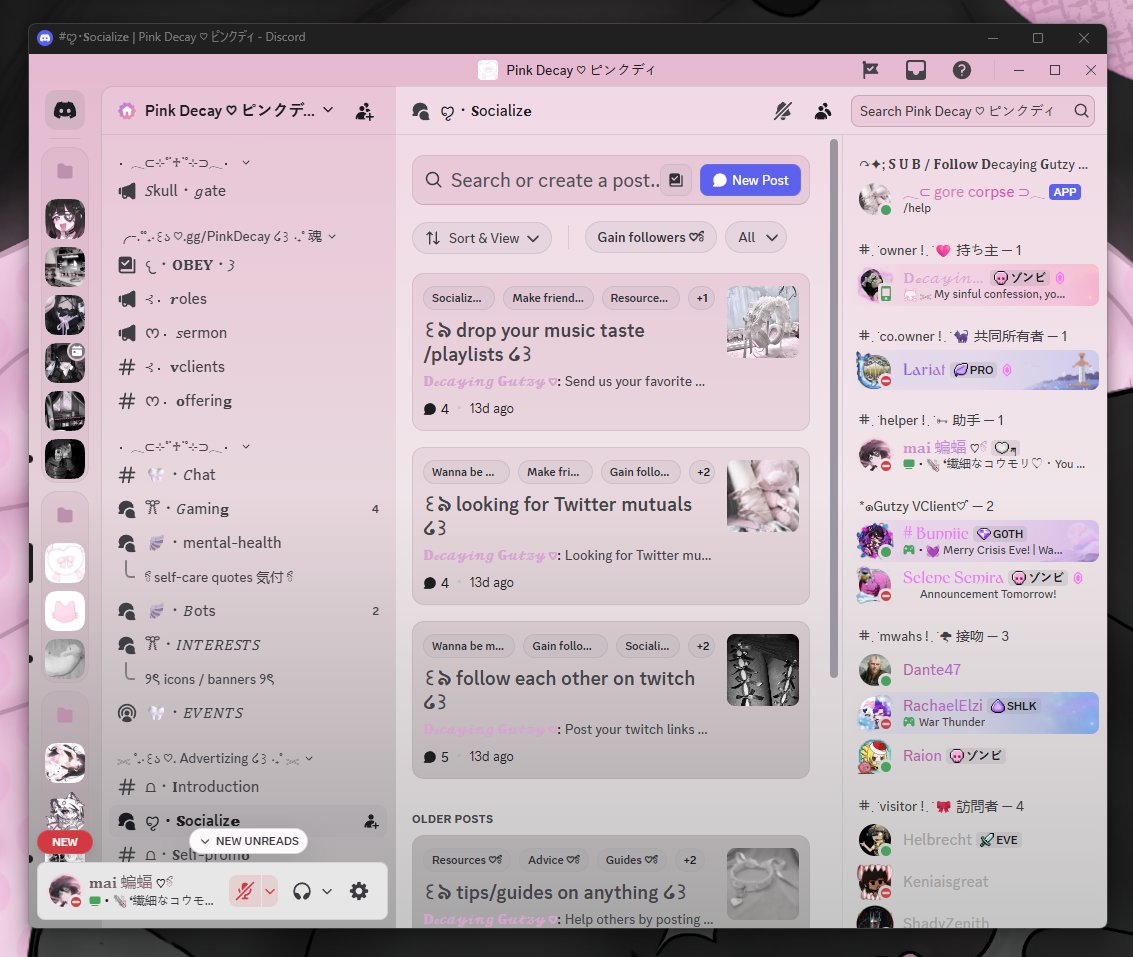Open Lariat member profile
Image resolution: width=1133 pixels, height=957 pixels.
click(978, 370)
